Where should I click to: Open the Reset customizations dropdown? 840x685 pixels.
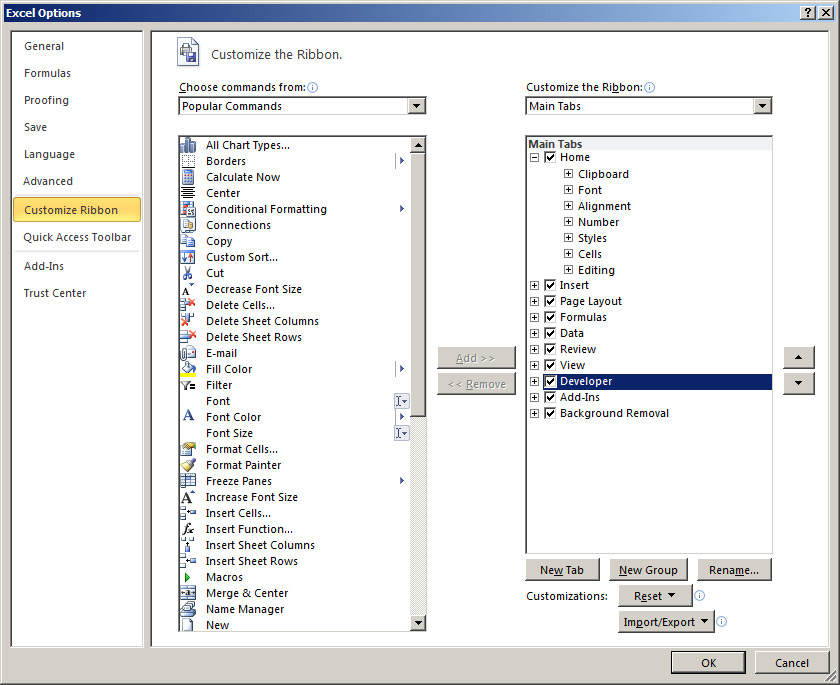click(655, 596)
